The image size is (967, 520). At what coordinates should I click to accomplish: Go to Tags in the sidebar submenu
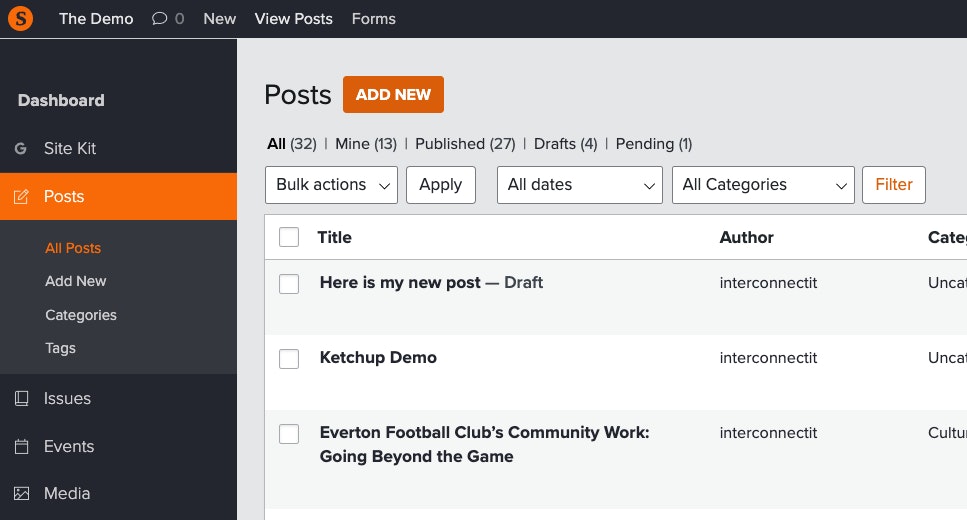click(x=60, y=348)
